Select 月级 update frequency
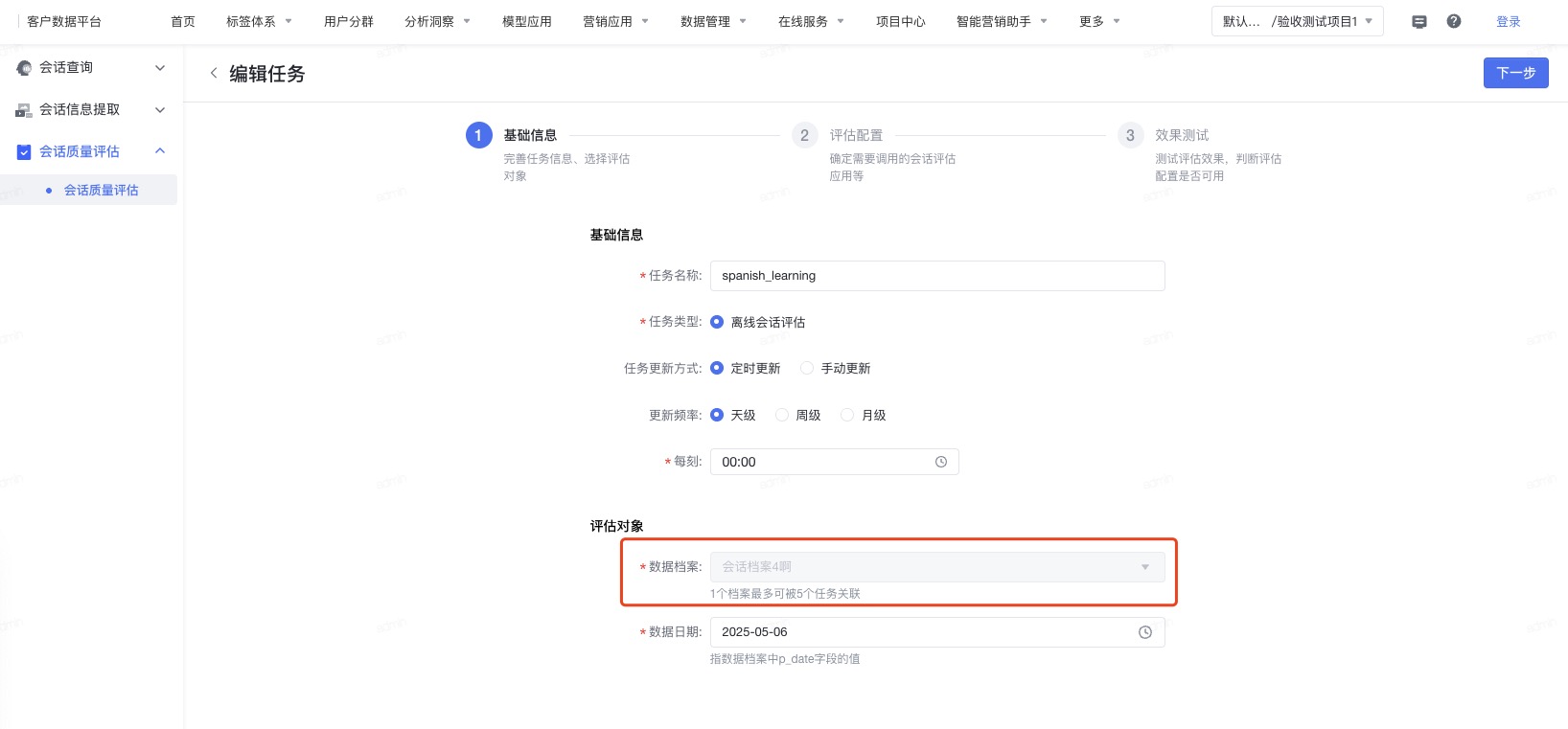 tap(847, 415)
